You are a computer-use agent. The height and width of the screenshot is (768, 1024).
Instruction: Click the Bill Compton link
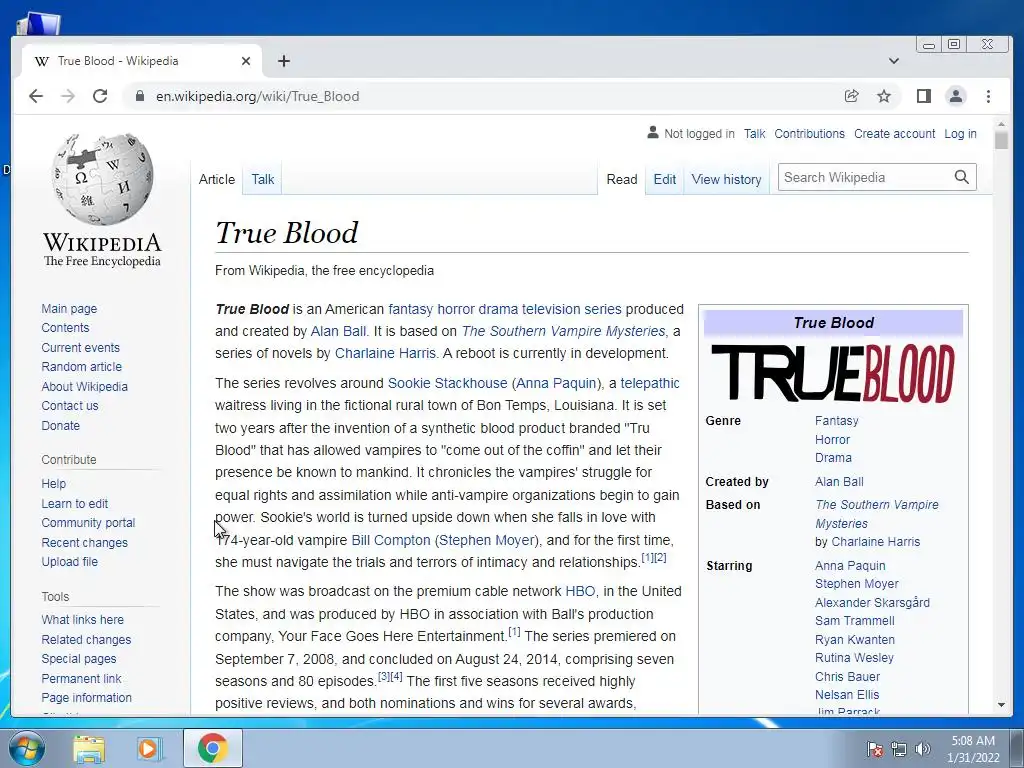pyautogui.click(x=391, y=540)
